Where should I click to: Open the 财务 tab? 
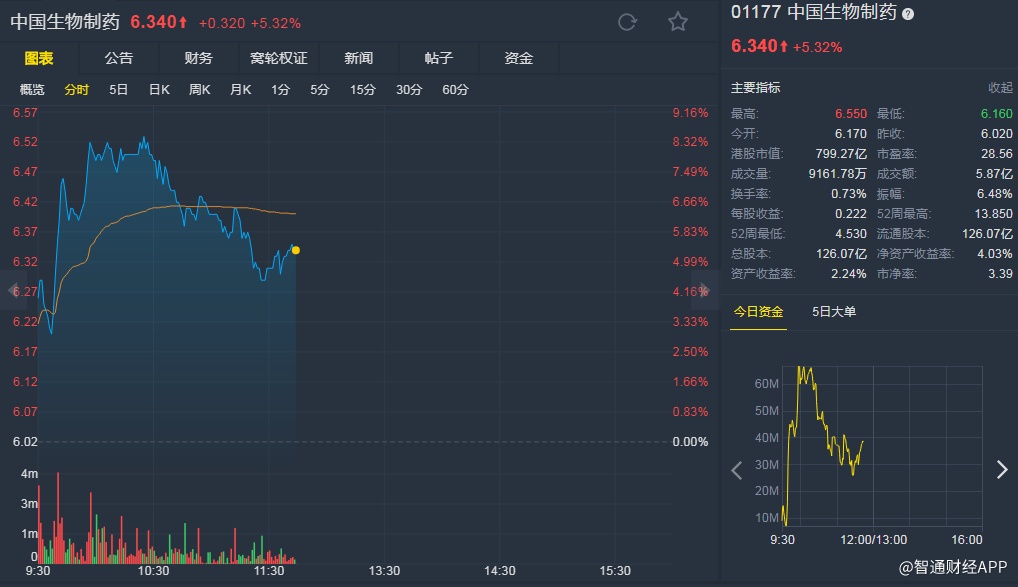(x=199, y=58)
